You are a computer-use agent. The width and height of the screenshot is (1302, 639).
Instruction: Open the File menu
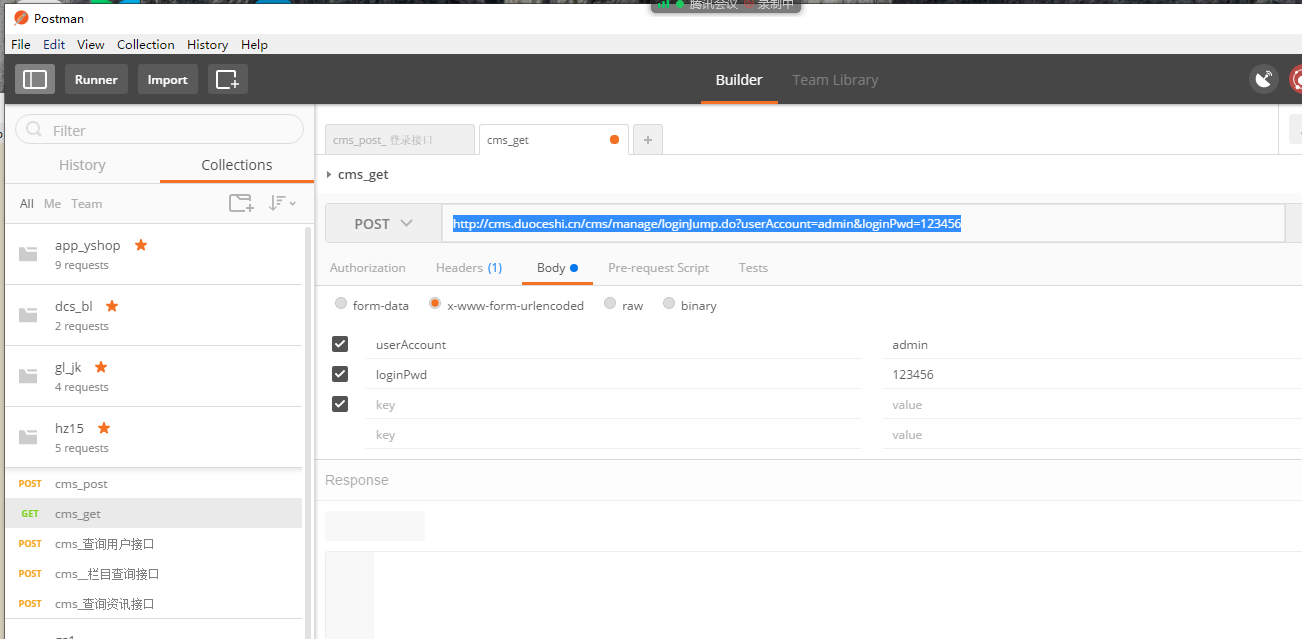(x=21, y=44)
